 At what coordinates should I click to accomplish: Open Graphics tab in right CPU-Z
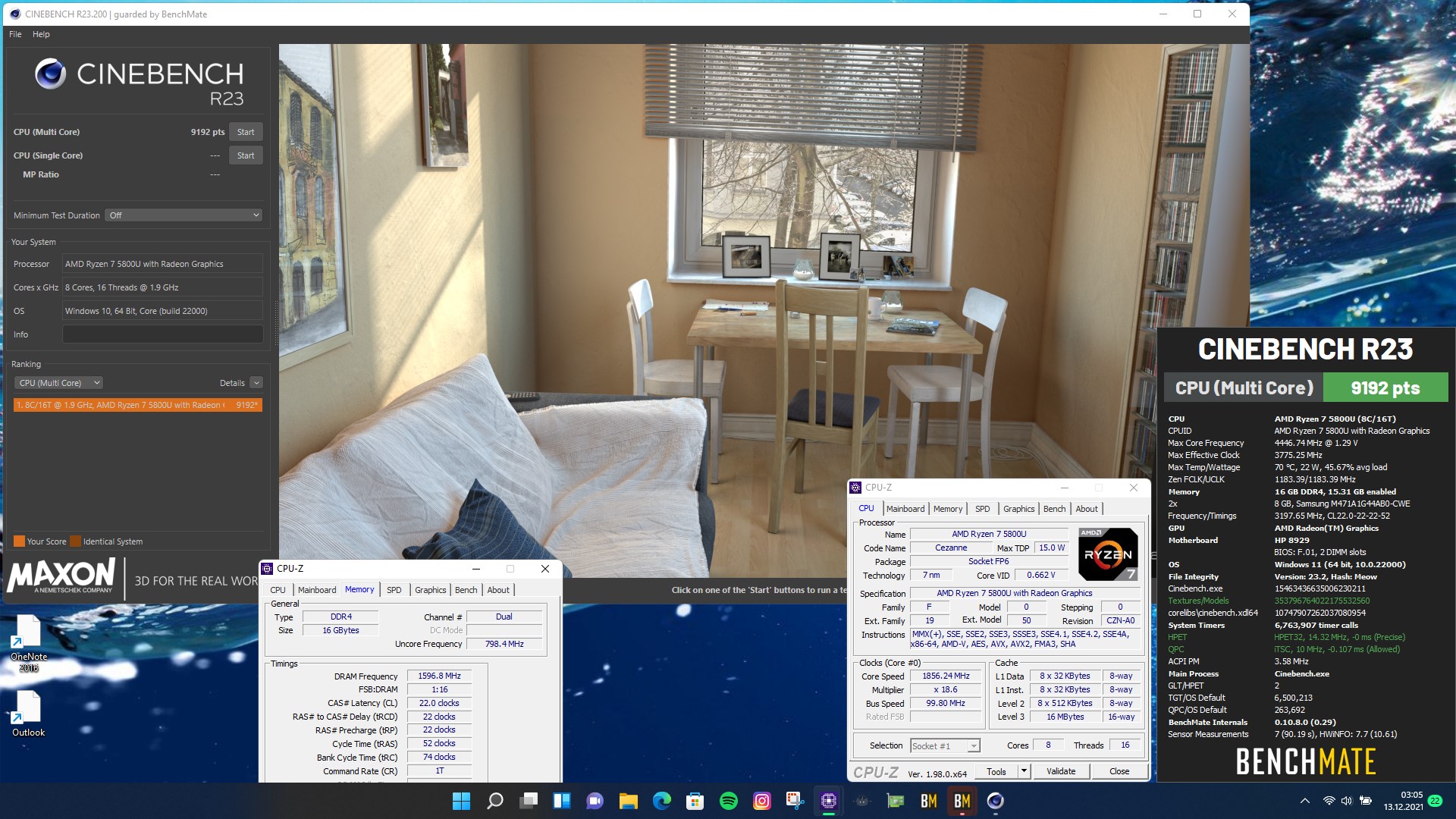point(1018,509)
